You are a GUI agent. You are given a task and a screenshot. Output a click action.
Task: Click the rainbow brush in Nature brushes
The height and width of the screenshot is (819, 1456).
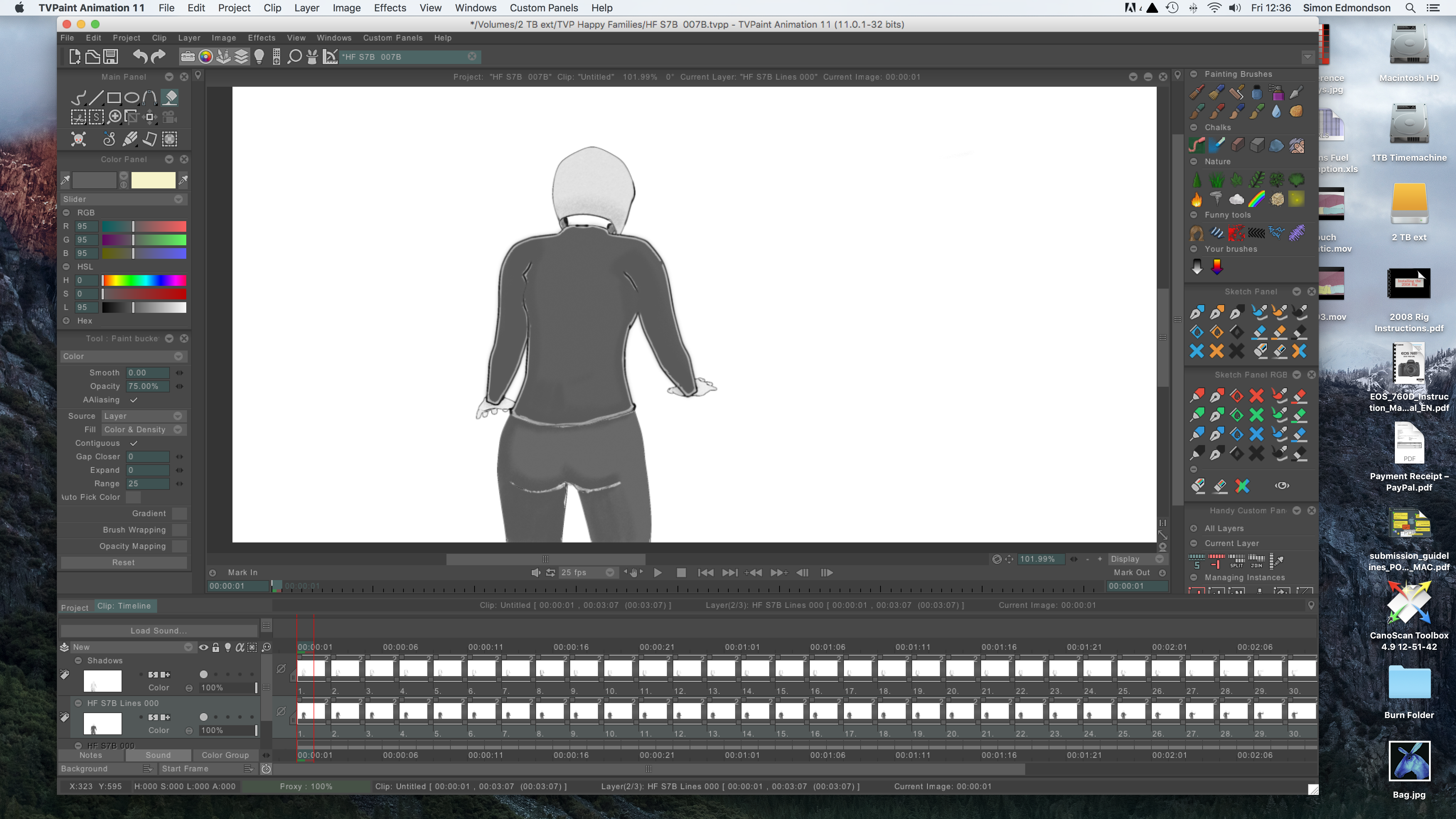(1256, 199)
